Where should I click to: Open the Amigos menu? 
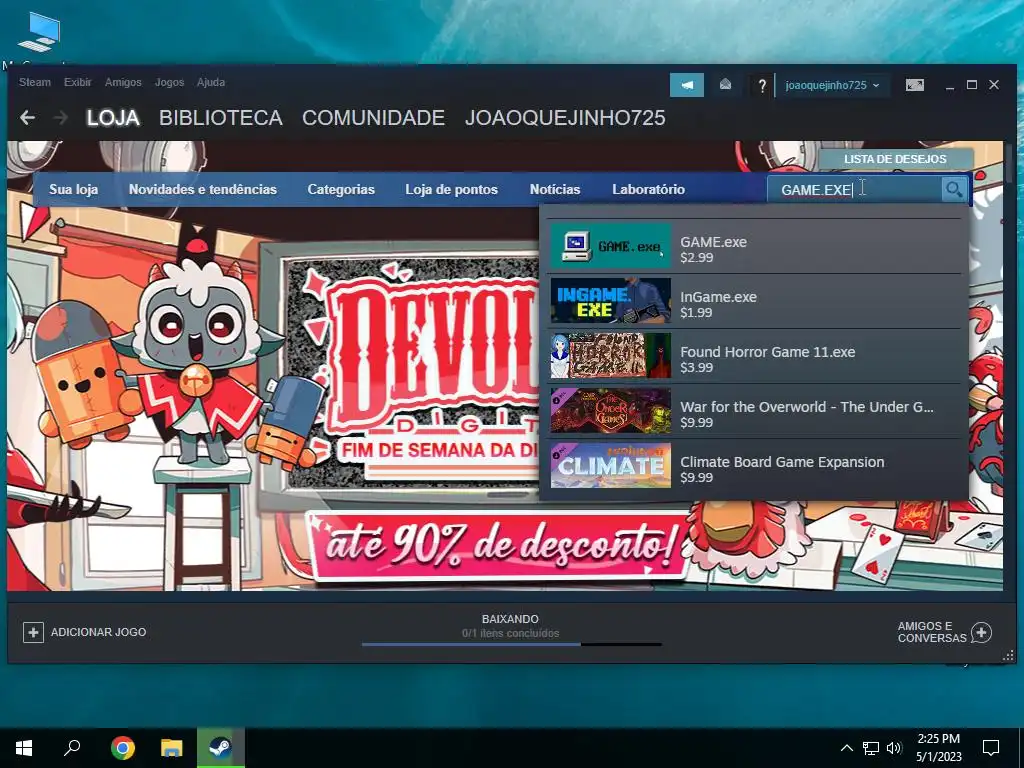pos(123,82)
